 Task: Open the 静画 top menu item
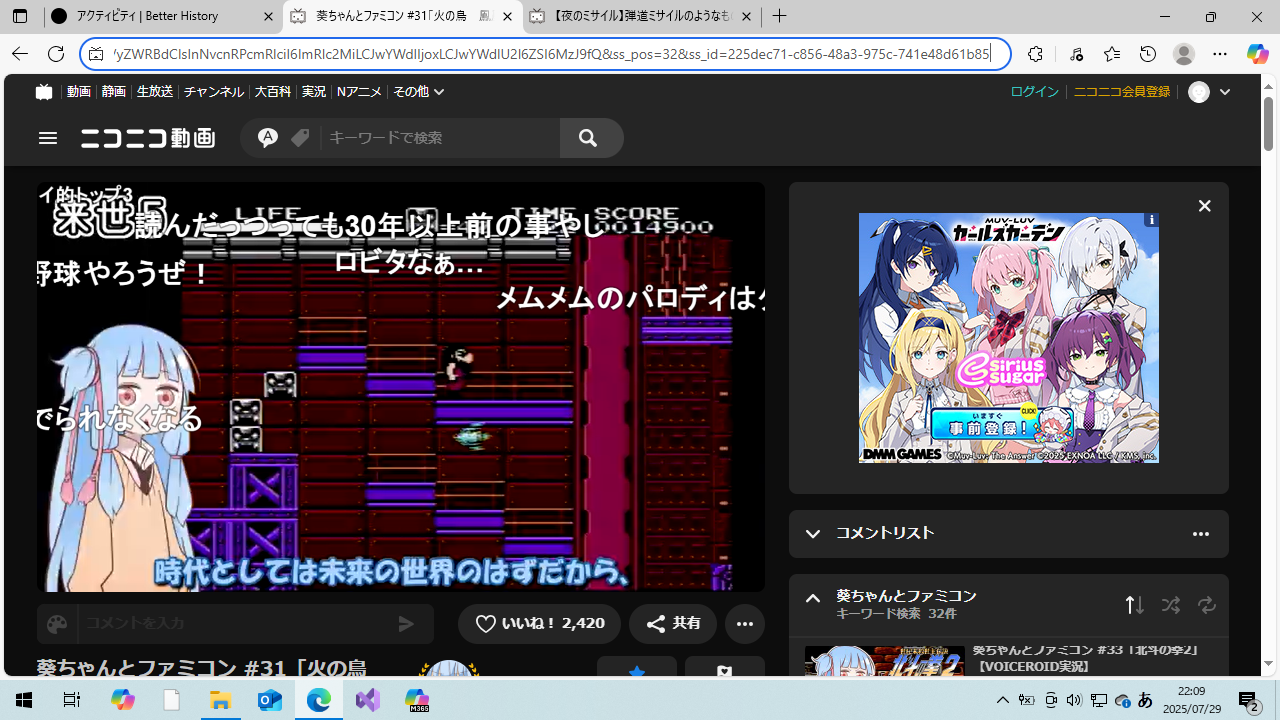(114, 91)
